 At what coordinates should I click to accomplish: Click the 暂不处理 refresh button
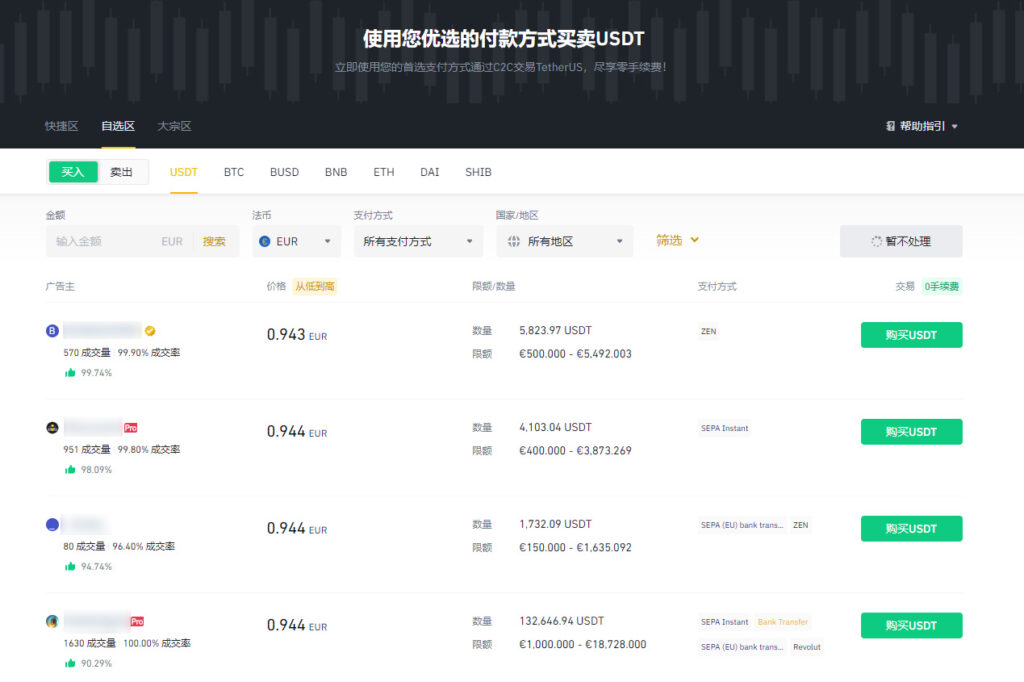click(x=901, y=242)
